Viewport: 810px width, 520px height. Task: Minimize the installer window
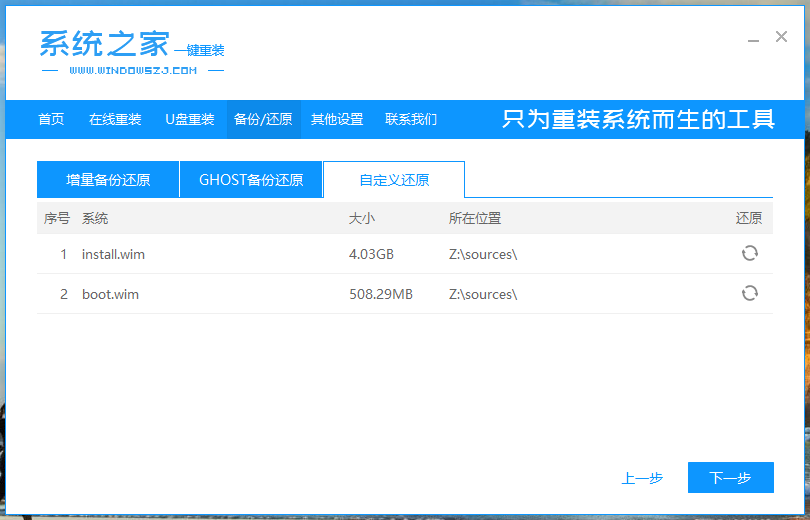[x=753, y=38]
